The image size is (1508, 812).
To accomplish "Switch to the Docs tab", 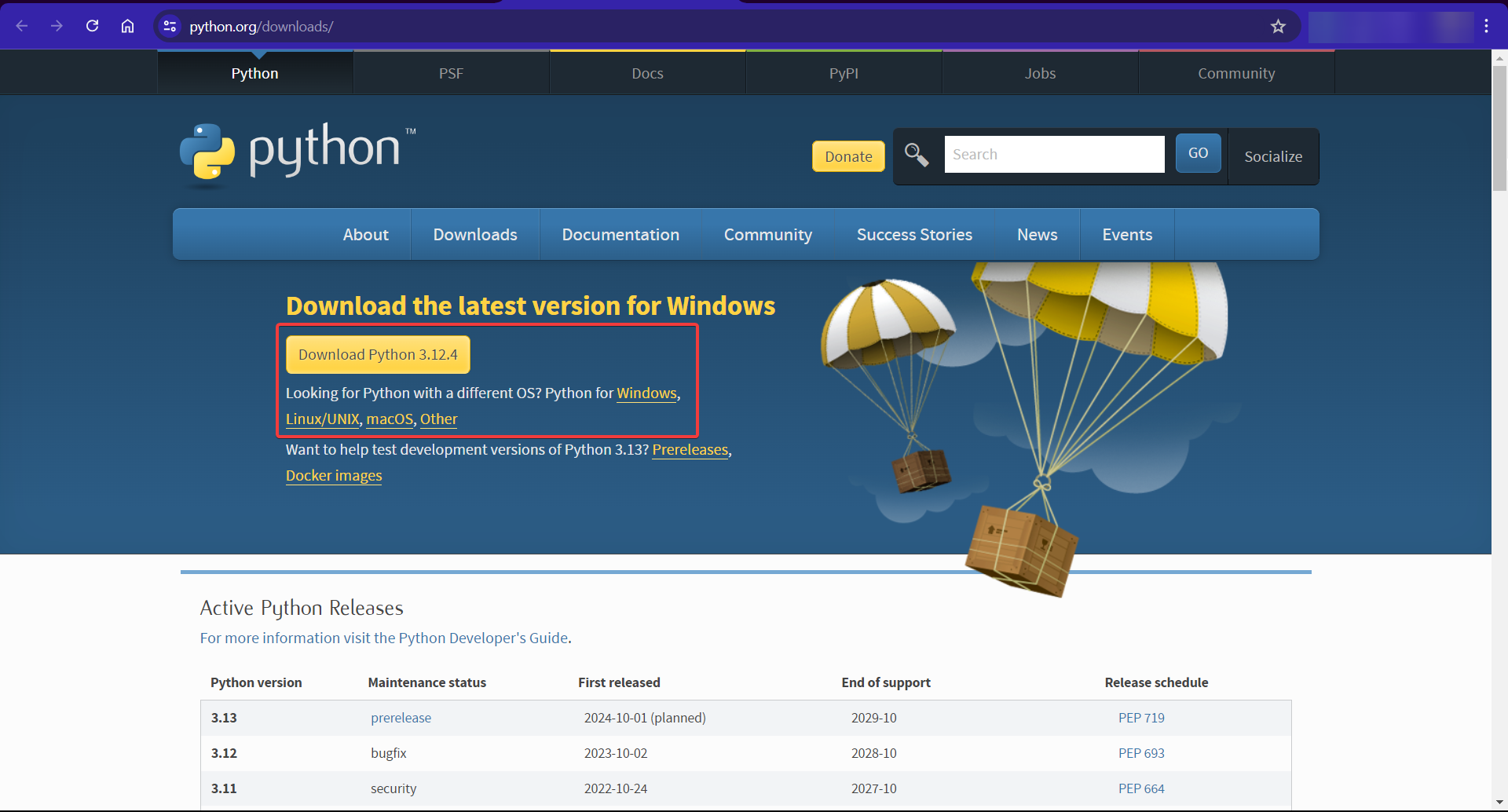I will [647, 73].
